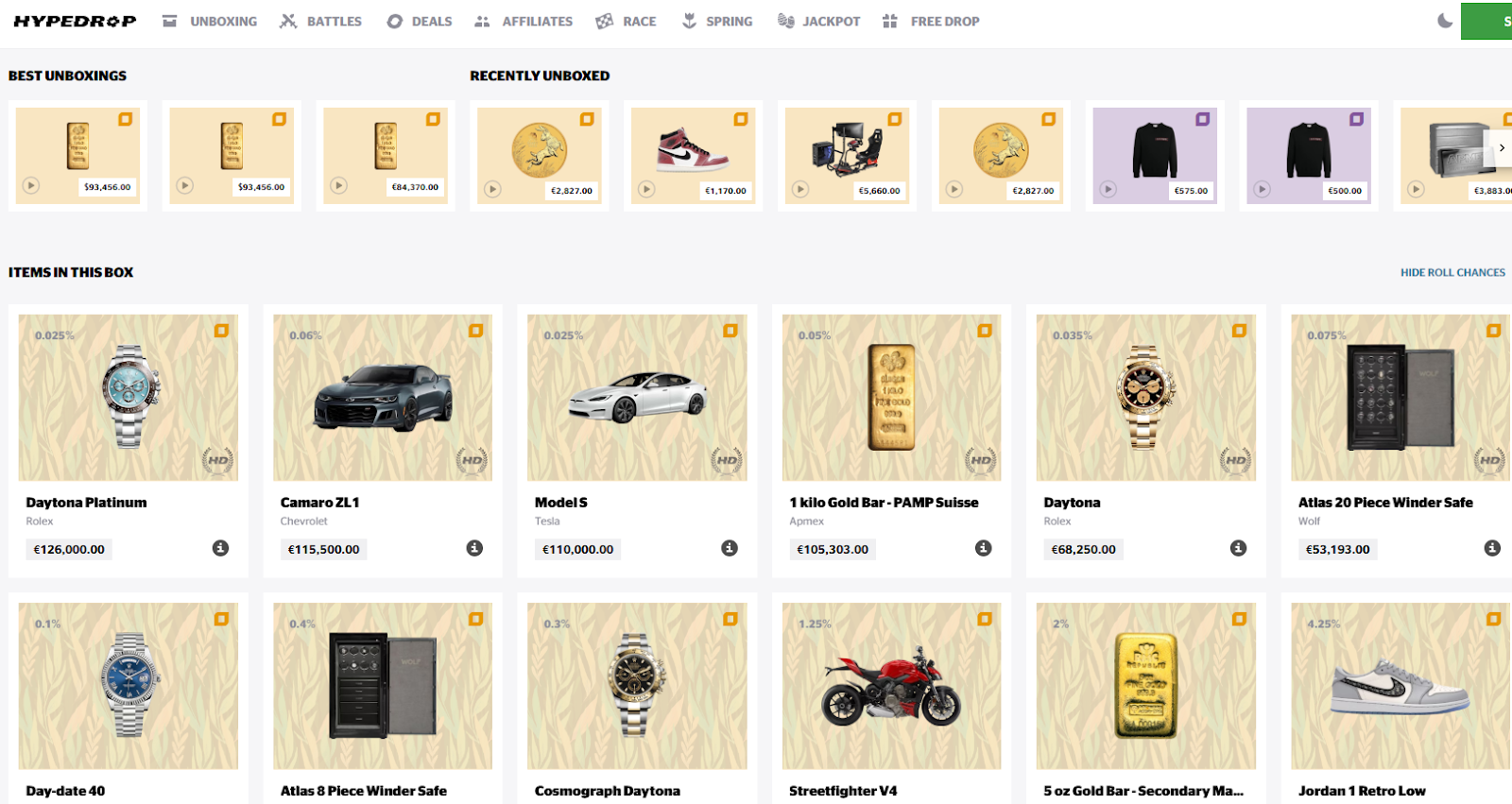Click the HypeDrop logo
Screen dimensions: 1512x804
point(75,21)
